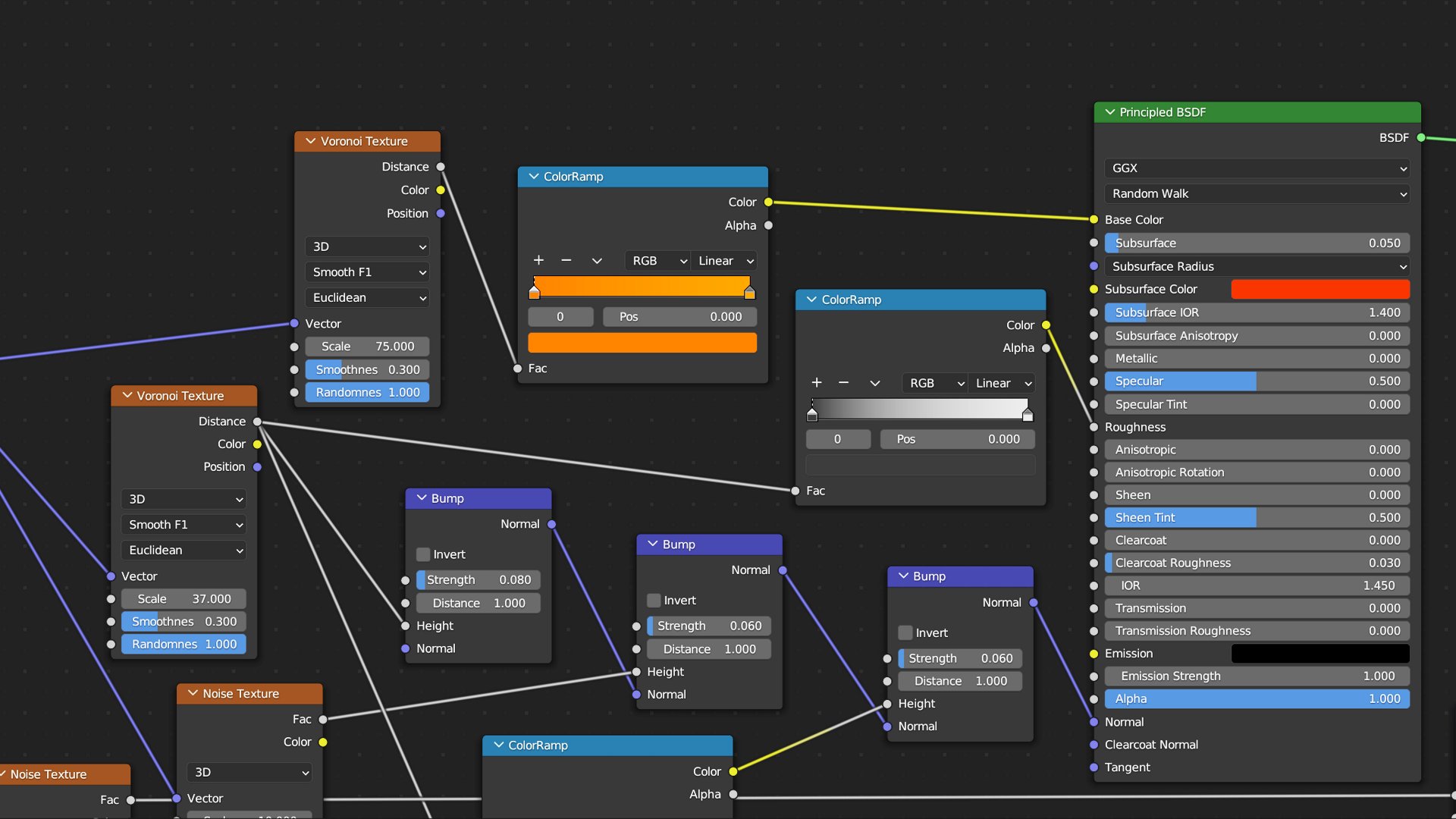Enable Invert on Strength 0.080 Bump

pyautogui.click(x=423, y=554)
